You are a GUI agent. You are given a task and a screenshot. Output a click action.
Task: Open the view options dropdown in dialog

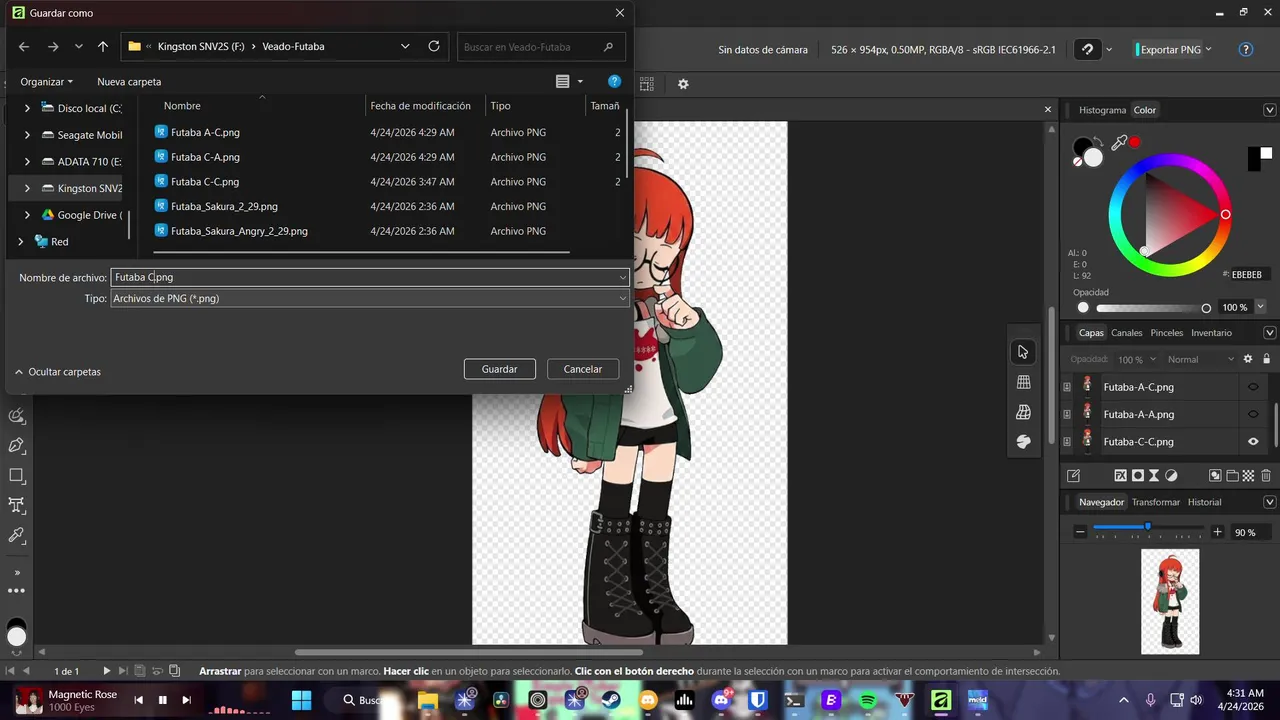[580, 82]
